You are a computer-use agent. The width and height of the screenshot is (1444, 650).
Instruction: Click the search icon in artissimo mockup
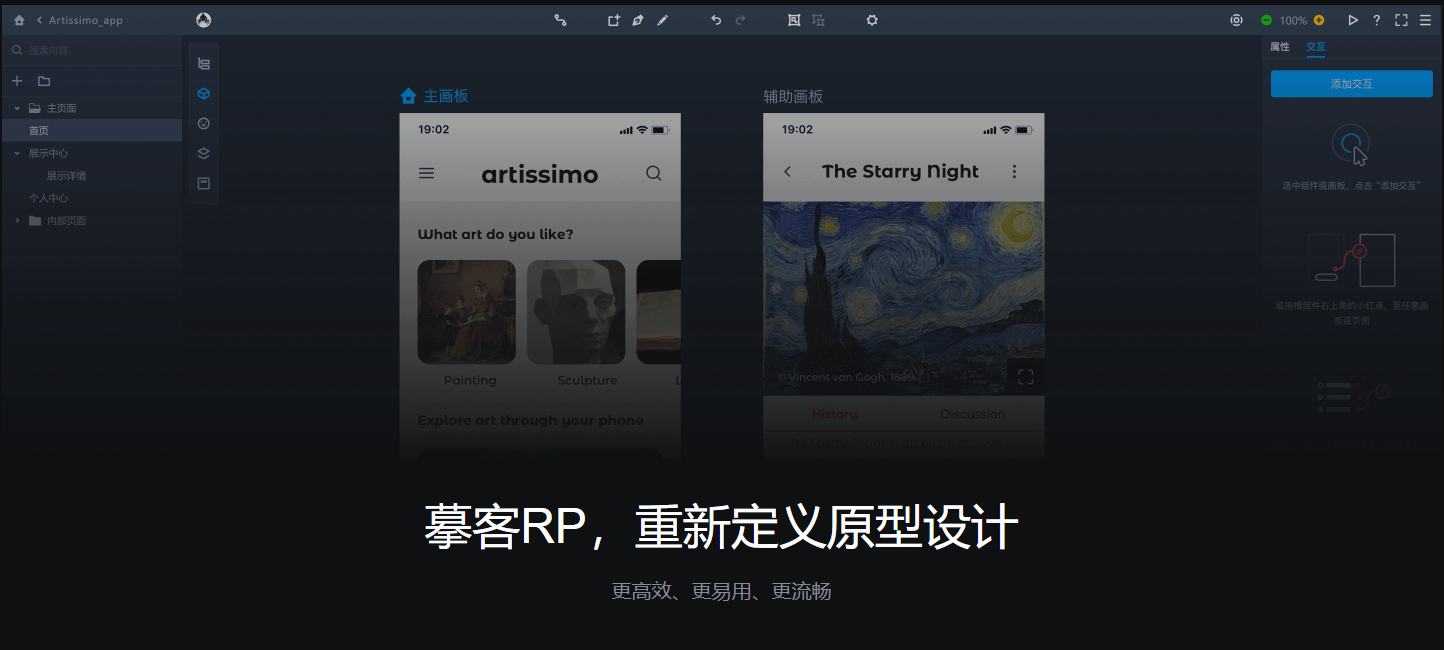[x=654, y=173]
